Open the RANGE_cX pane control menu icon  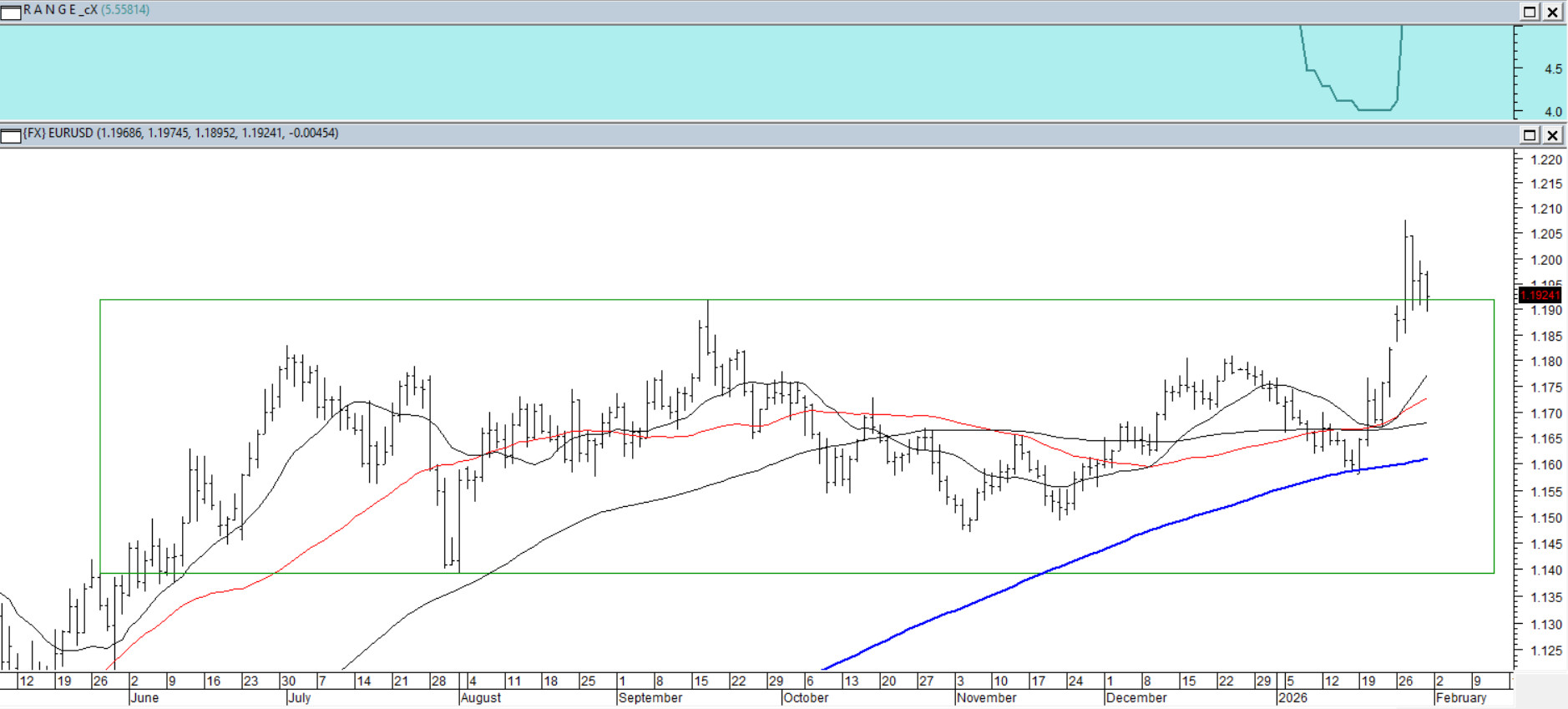(x=11, y=13)
